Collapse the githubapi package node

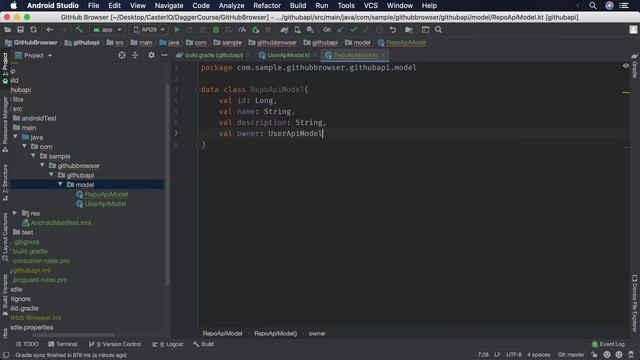[51, 175]
